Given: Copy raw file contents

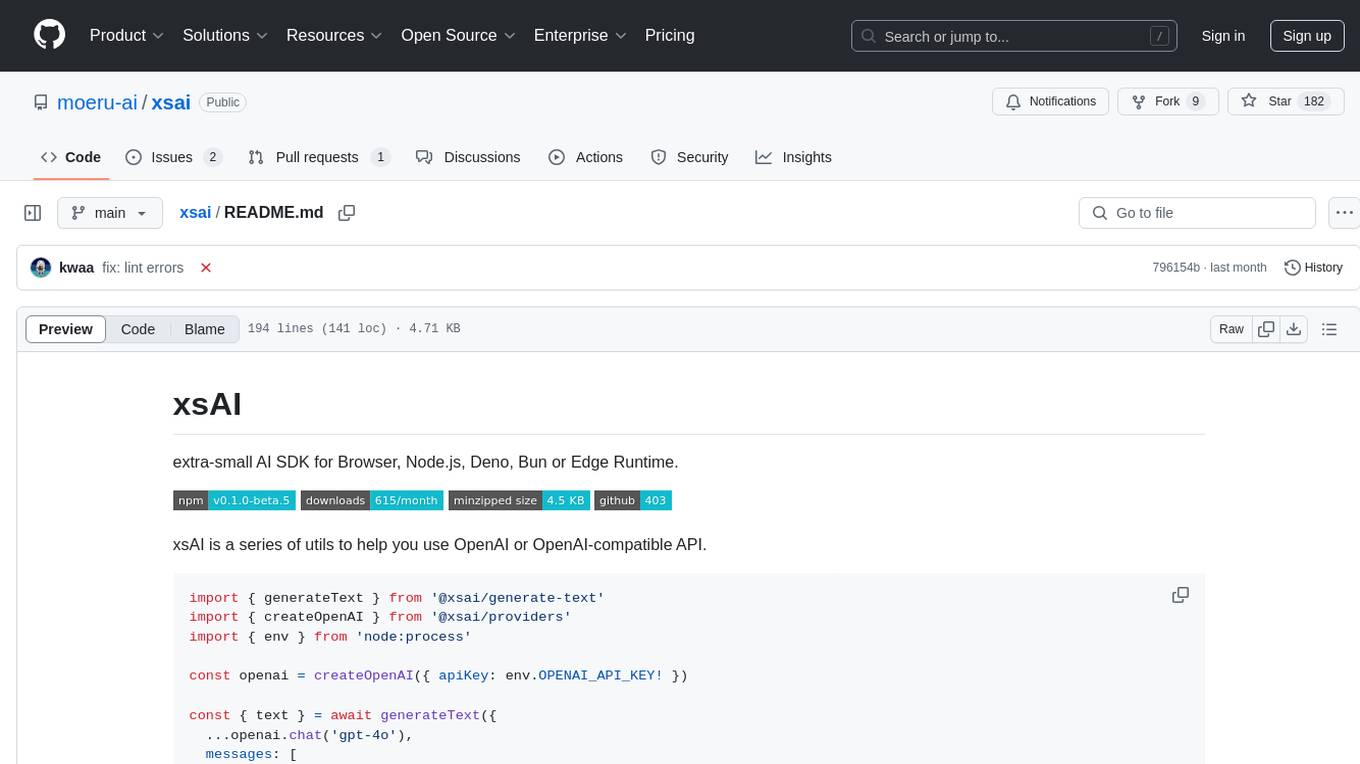Looking at the screenshot, I should pyautogui.click(x=1266, y=329).
